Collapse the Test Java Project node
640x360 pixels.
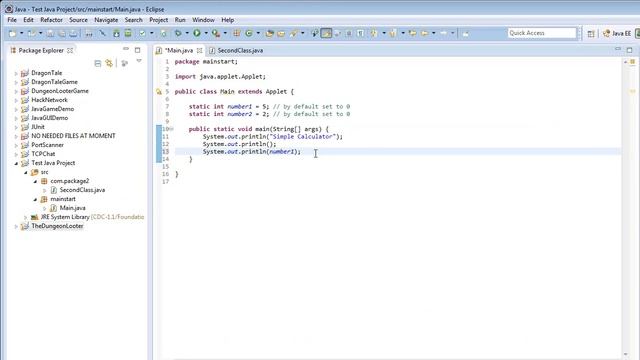(16, 163)
